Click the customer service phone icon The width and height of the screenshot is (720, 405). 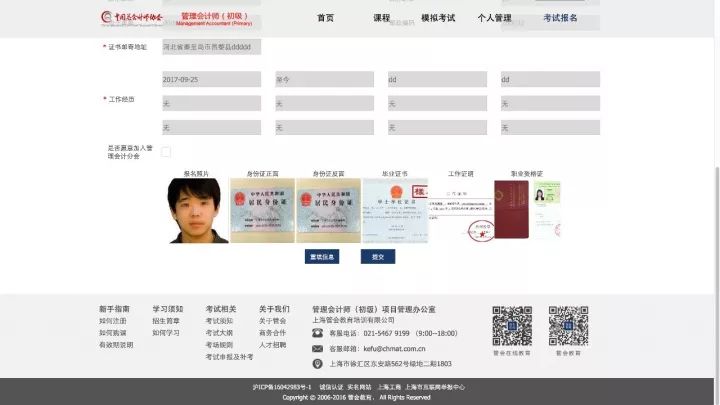(317, 333)
